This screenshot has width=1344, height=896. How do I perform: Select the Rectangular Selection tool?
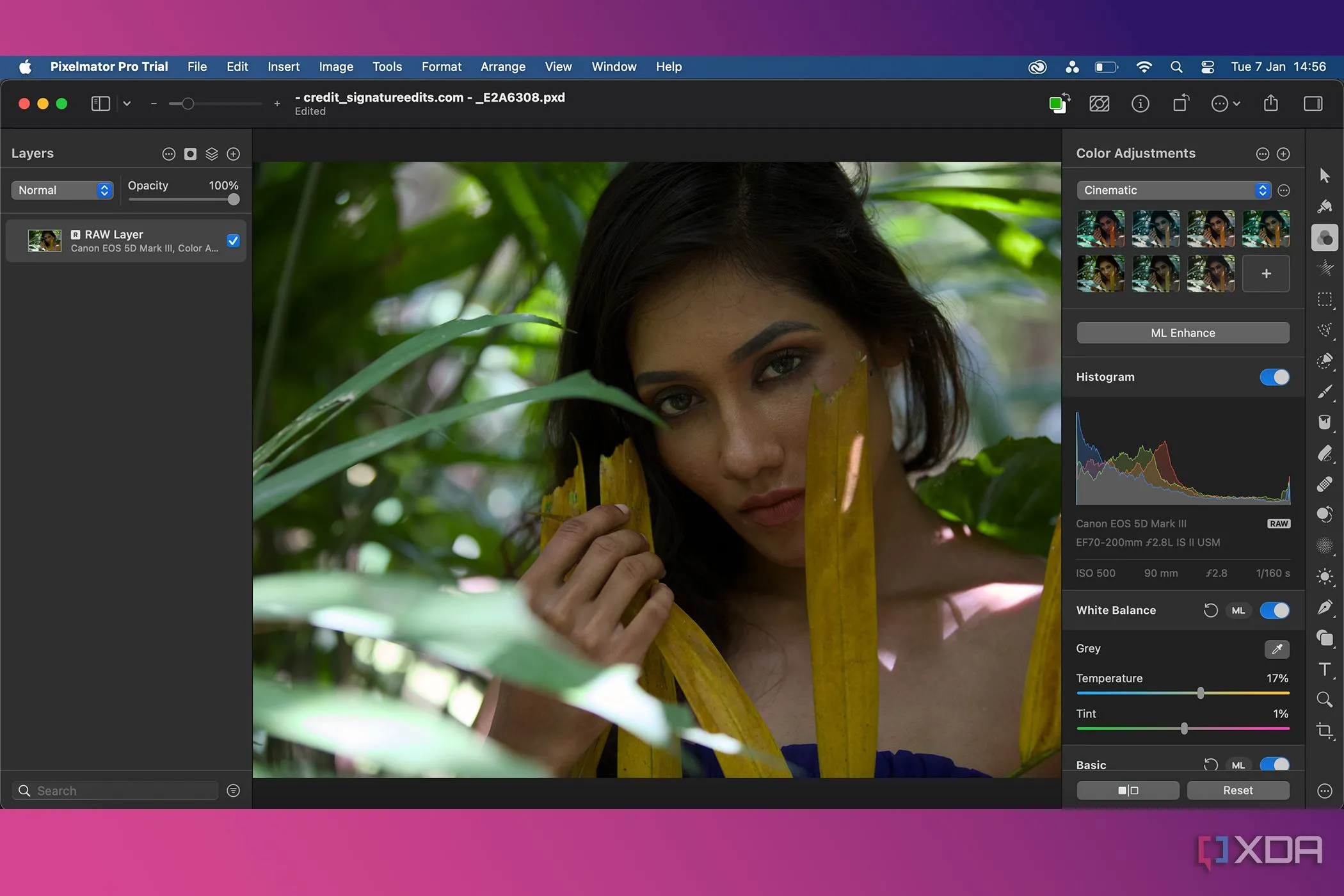(x=1324, y=300)
